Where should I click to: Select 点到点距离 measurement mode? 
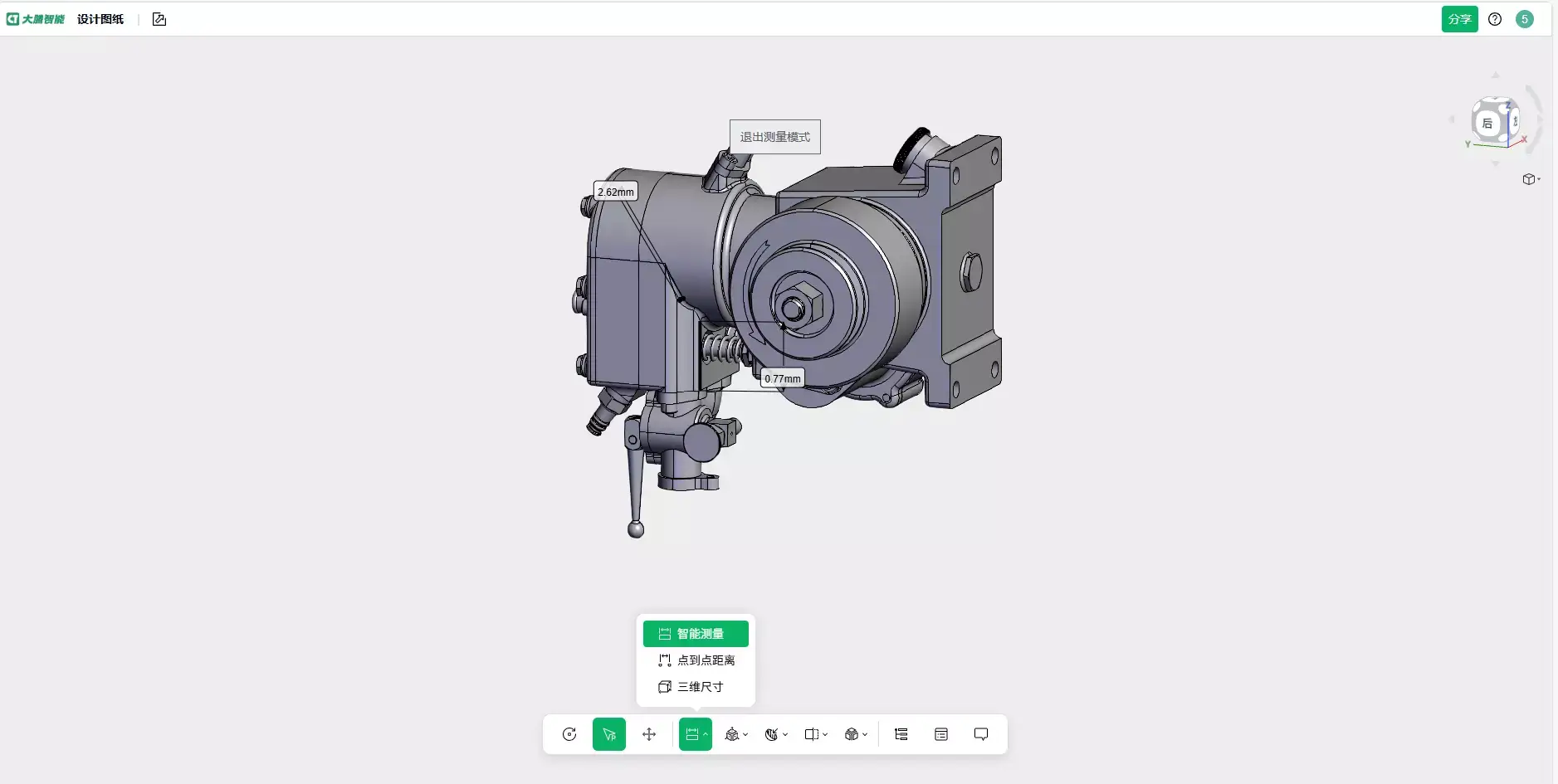pyautogui.click(x=696, y=660)
